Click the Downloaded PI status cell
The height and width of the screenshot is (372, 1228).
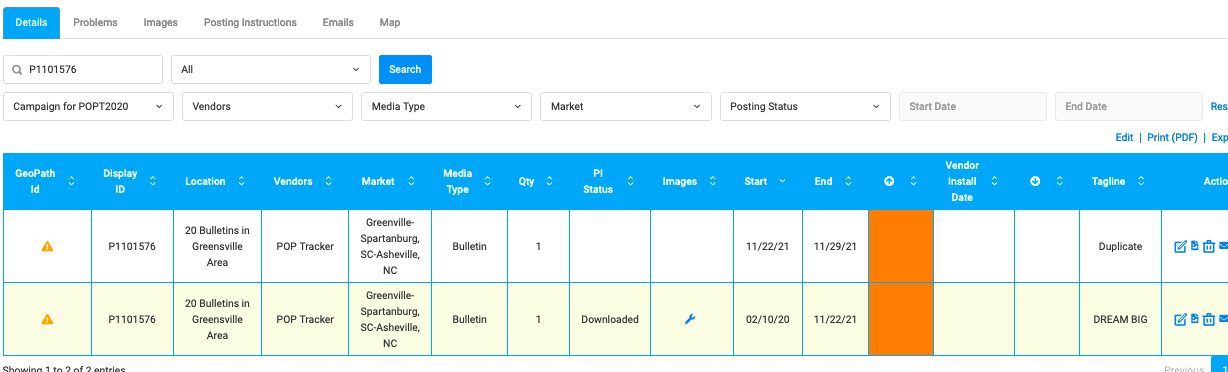(610, 319)
